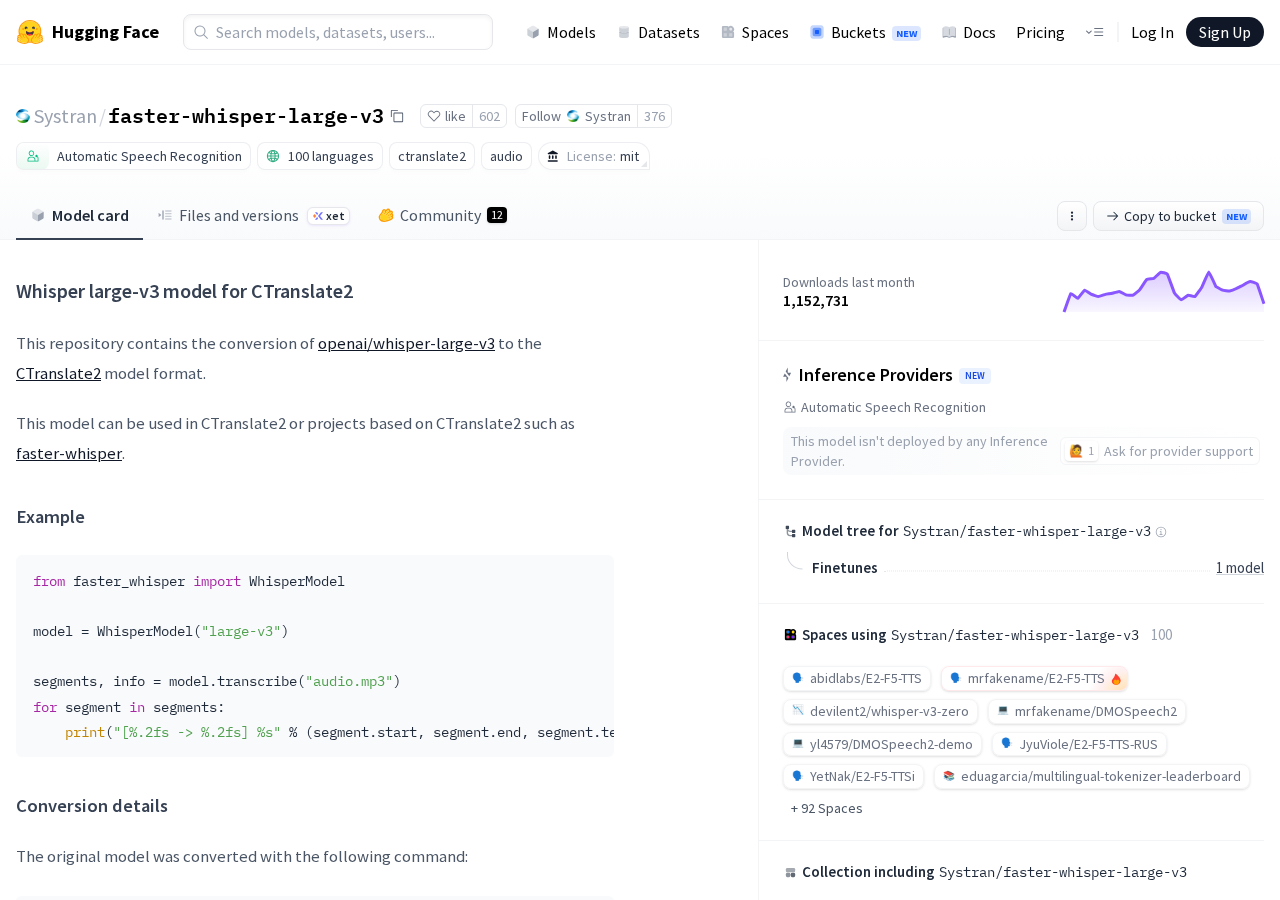The height and width of the screenshot is (900, 1280).
Task: Open the CTranslate2 link
Action: pyautogui.click(x=58, y=373)
